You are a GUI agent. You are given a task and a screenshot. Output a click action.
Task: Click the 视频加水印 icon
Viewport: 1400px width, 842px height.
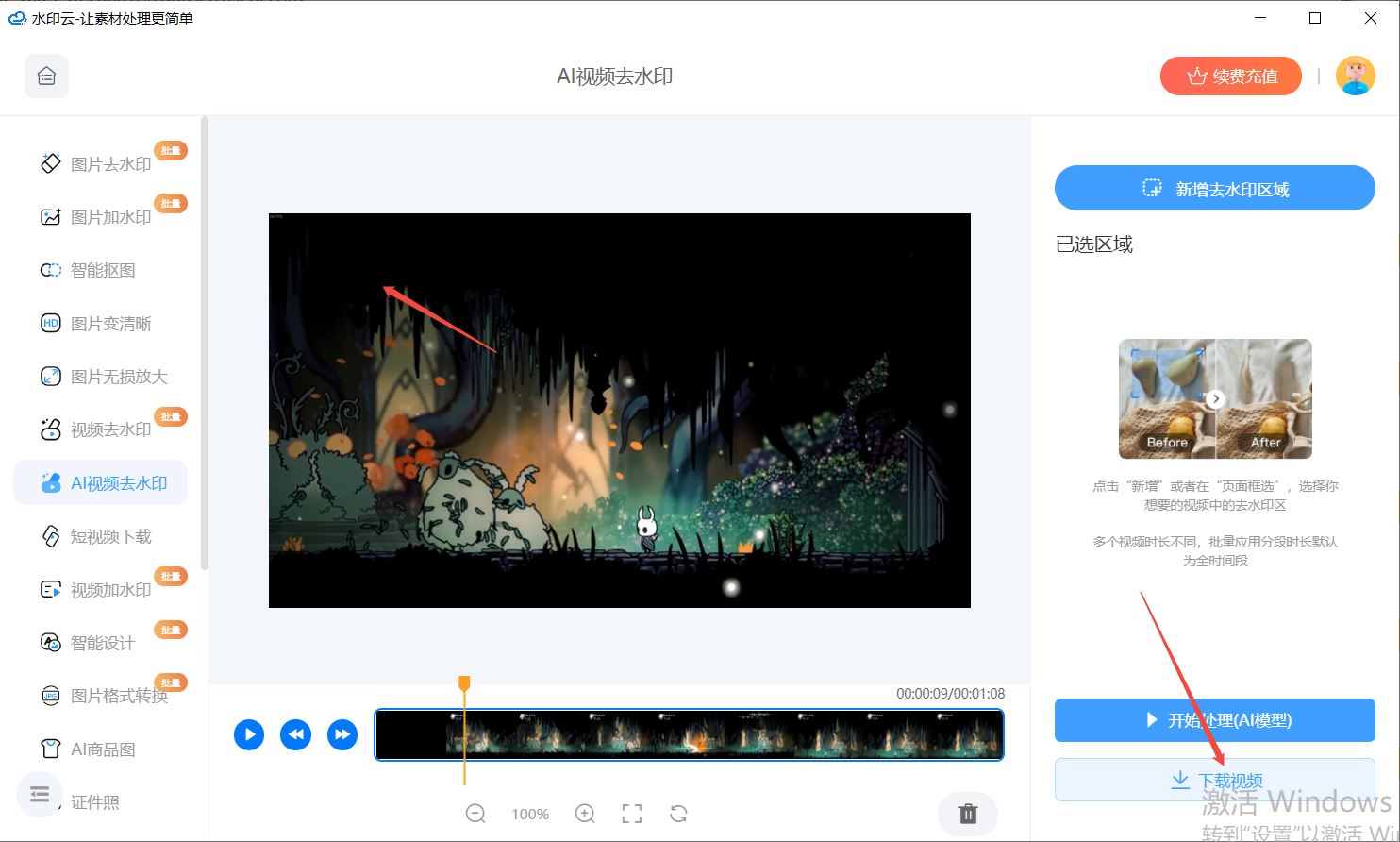tap(51, 590)
